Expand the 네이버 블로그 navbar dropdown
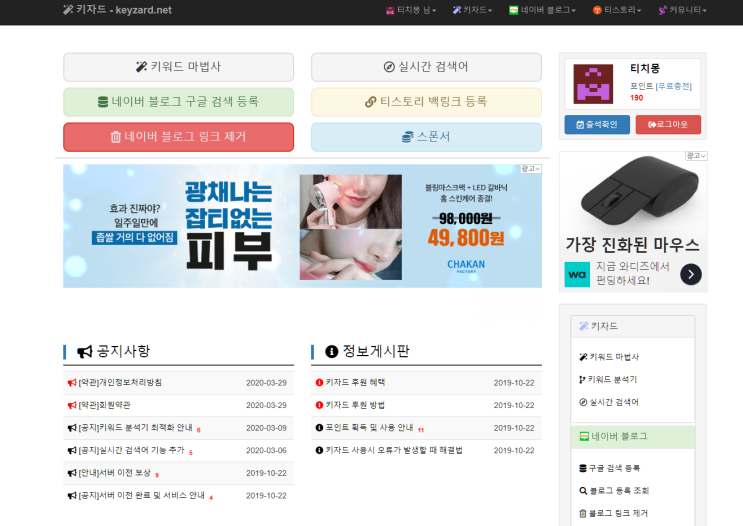This screenshot has height=526, width=743. (x=542, y=10)
